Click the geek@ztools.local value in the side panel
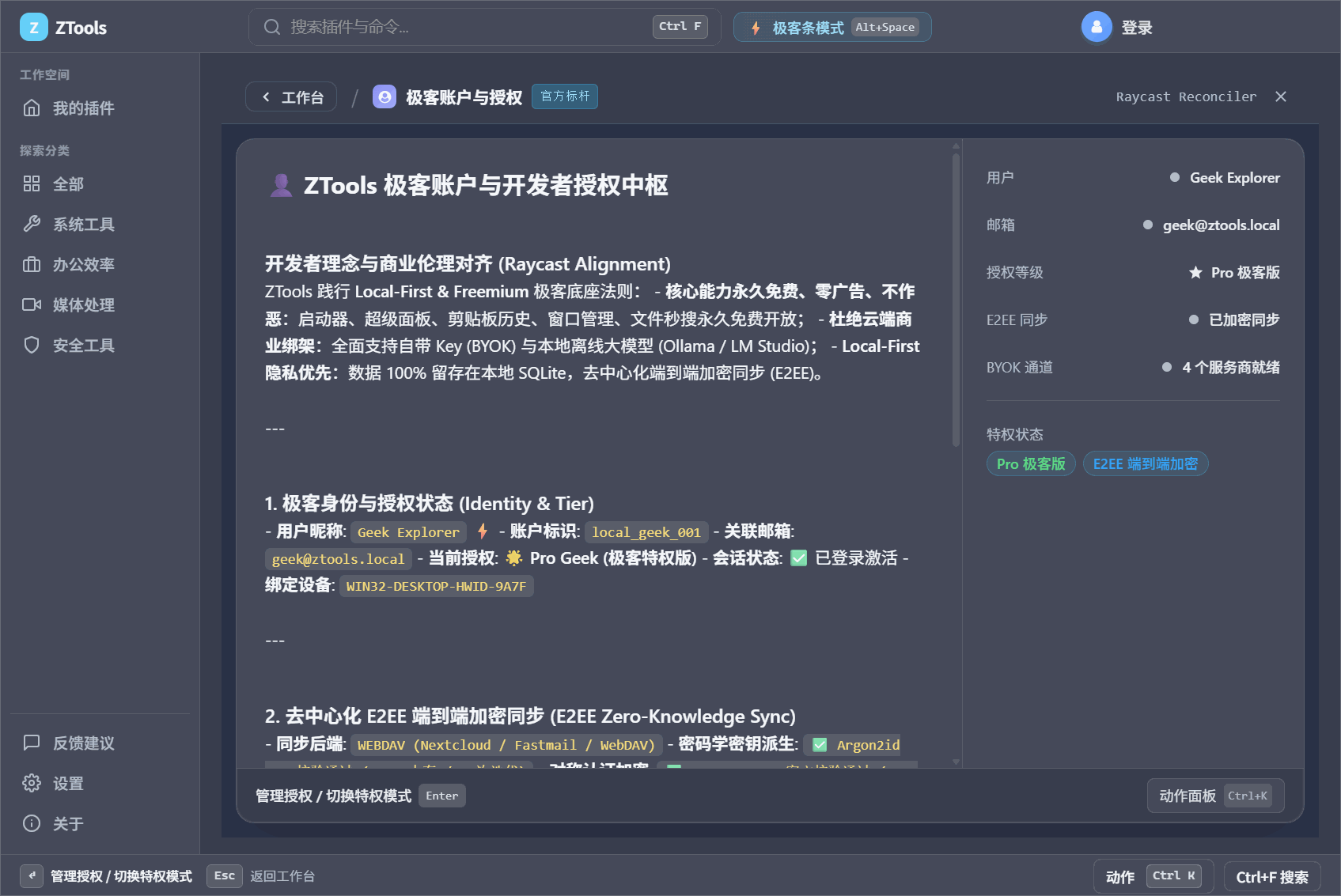 point(1221,225)
